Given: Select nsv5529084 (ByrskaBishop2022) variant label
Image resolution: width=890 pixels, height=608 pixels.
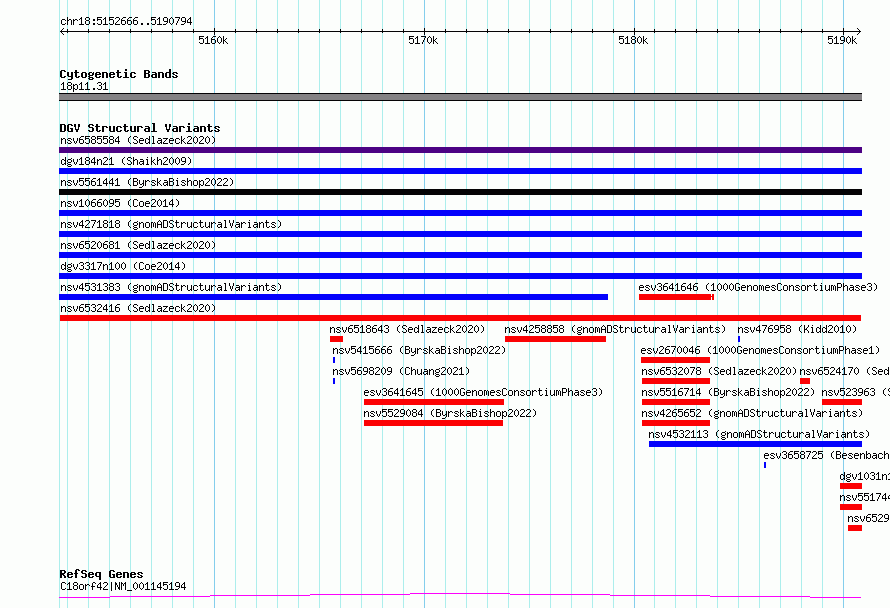Looking at the screenshot, I should (450, 413).
